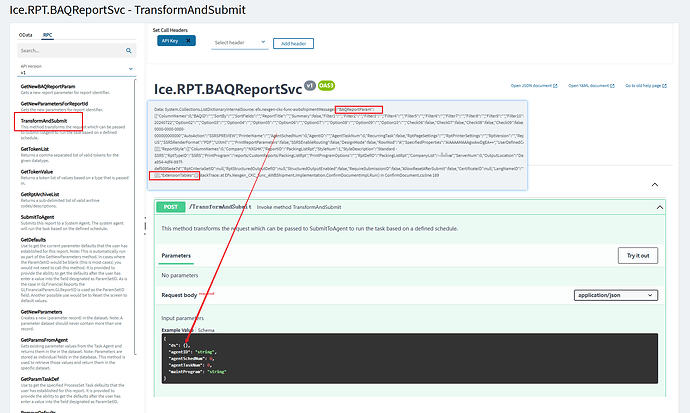Viewport: 690px width, 413px height.
Task: Collapse the POST TransformAndSubmit operation chevron
Action: pos(660,207)
